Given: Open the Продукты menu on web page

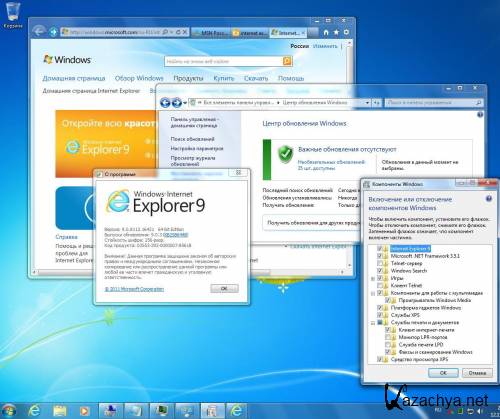Looking at the screenshot, I should (188, 78).
